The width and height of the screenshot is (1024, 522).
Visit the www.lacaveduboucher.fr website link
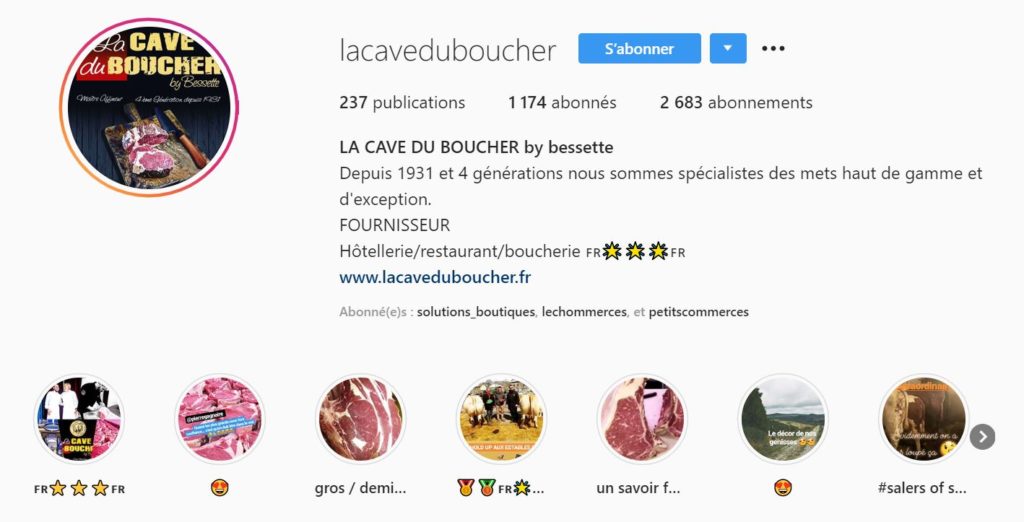[435, 277]
